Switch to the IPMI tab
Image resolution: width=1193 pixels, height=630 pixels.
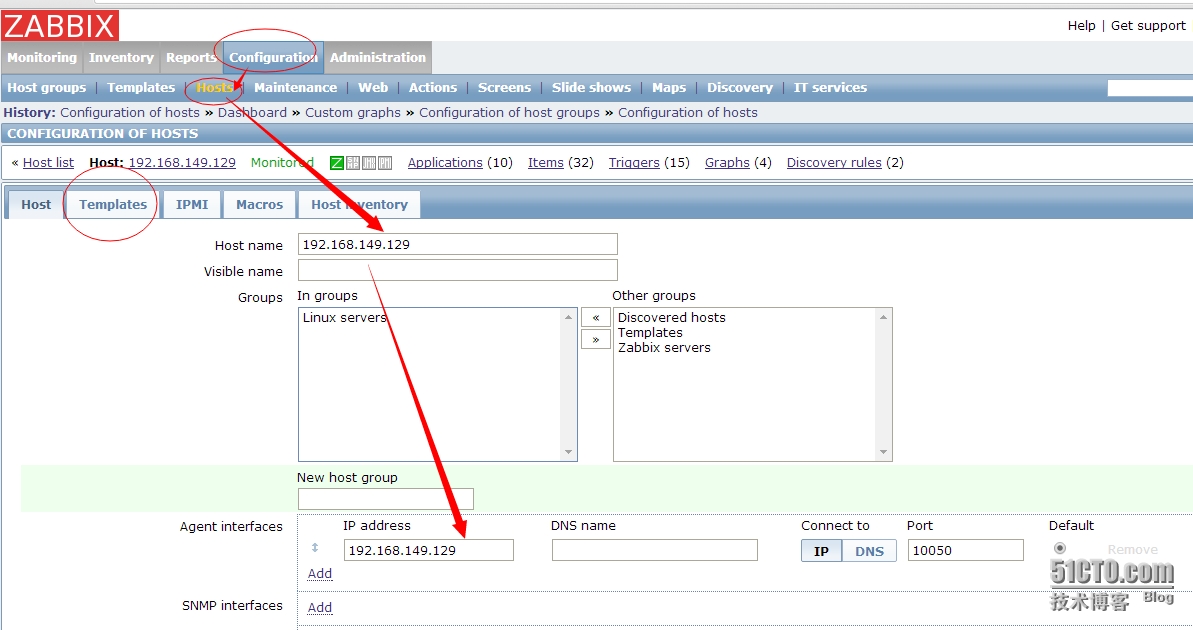tap(192, 205)
